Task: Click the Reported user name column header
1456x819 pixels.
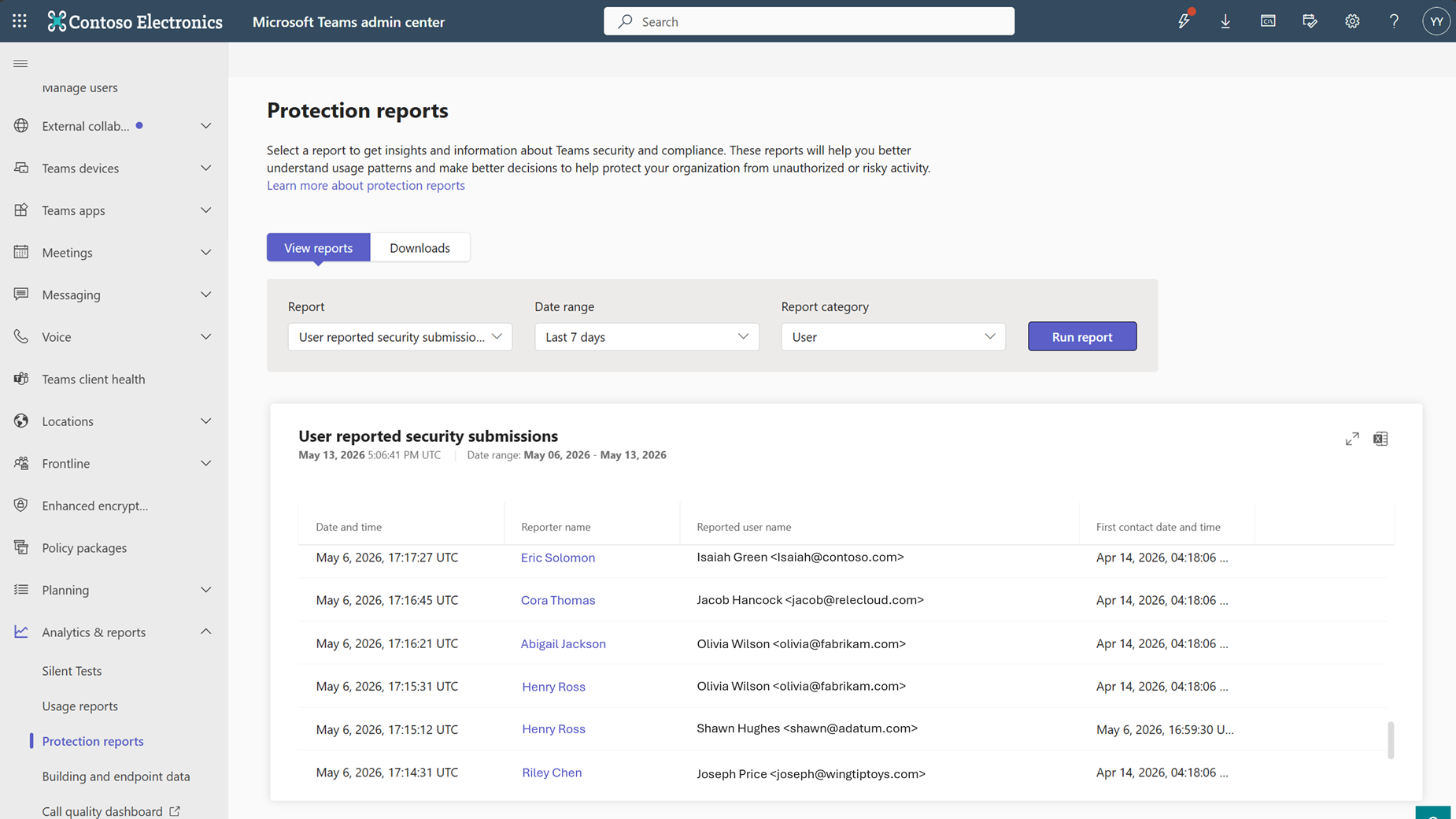Action: point(744,527)
